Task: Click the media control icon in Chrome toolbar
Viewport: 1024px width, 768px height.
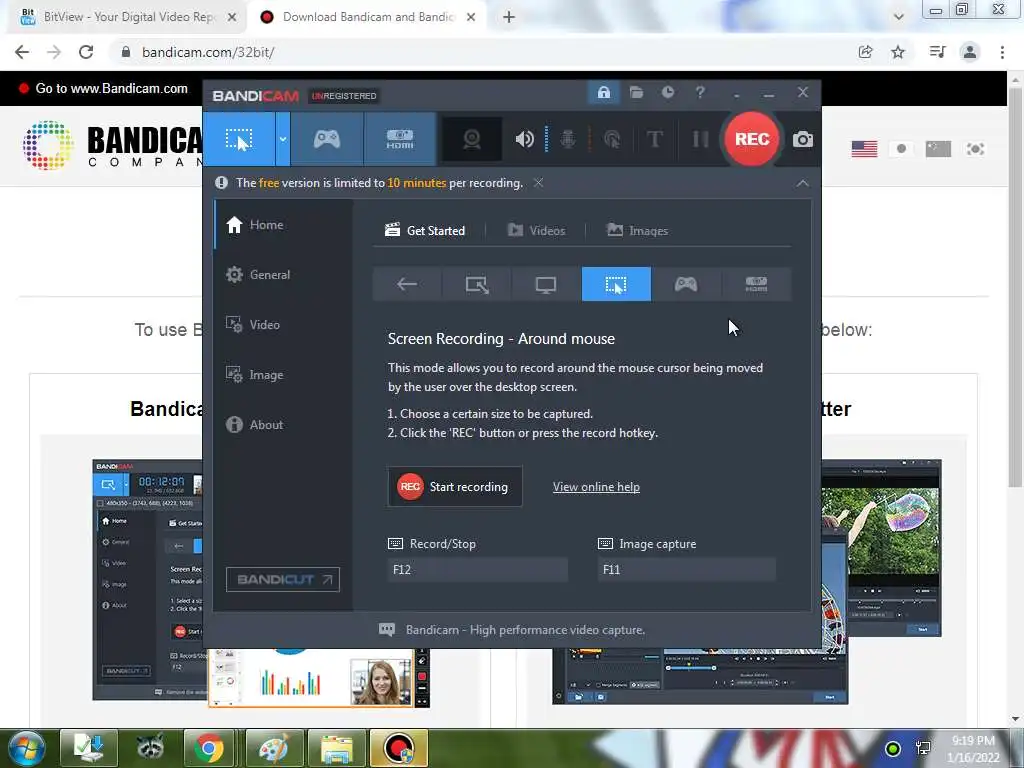Action: tap(937, 52)
